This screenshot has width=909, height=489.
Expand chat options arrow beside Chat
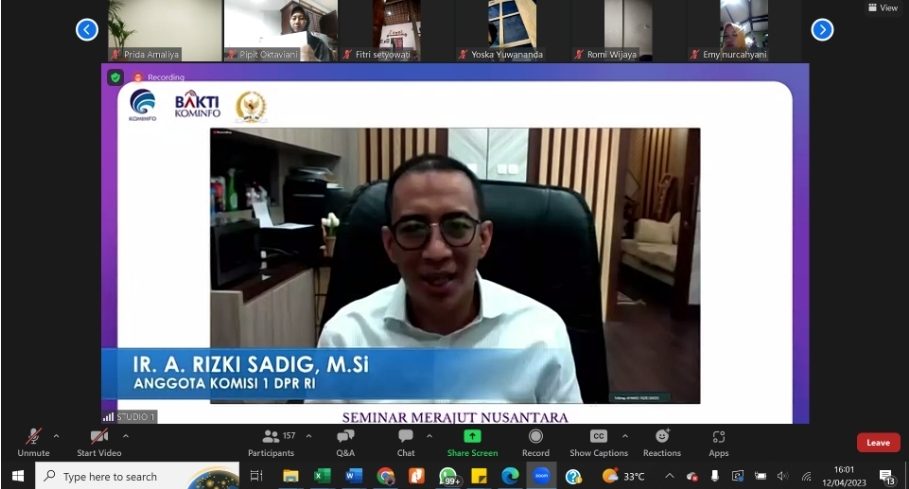pos(429,436)
